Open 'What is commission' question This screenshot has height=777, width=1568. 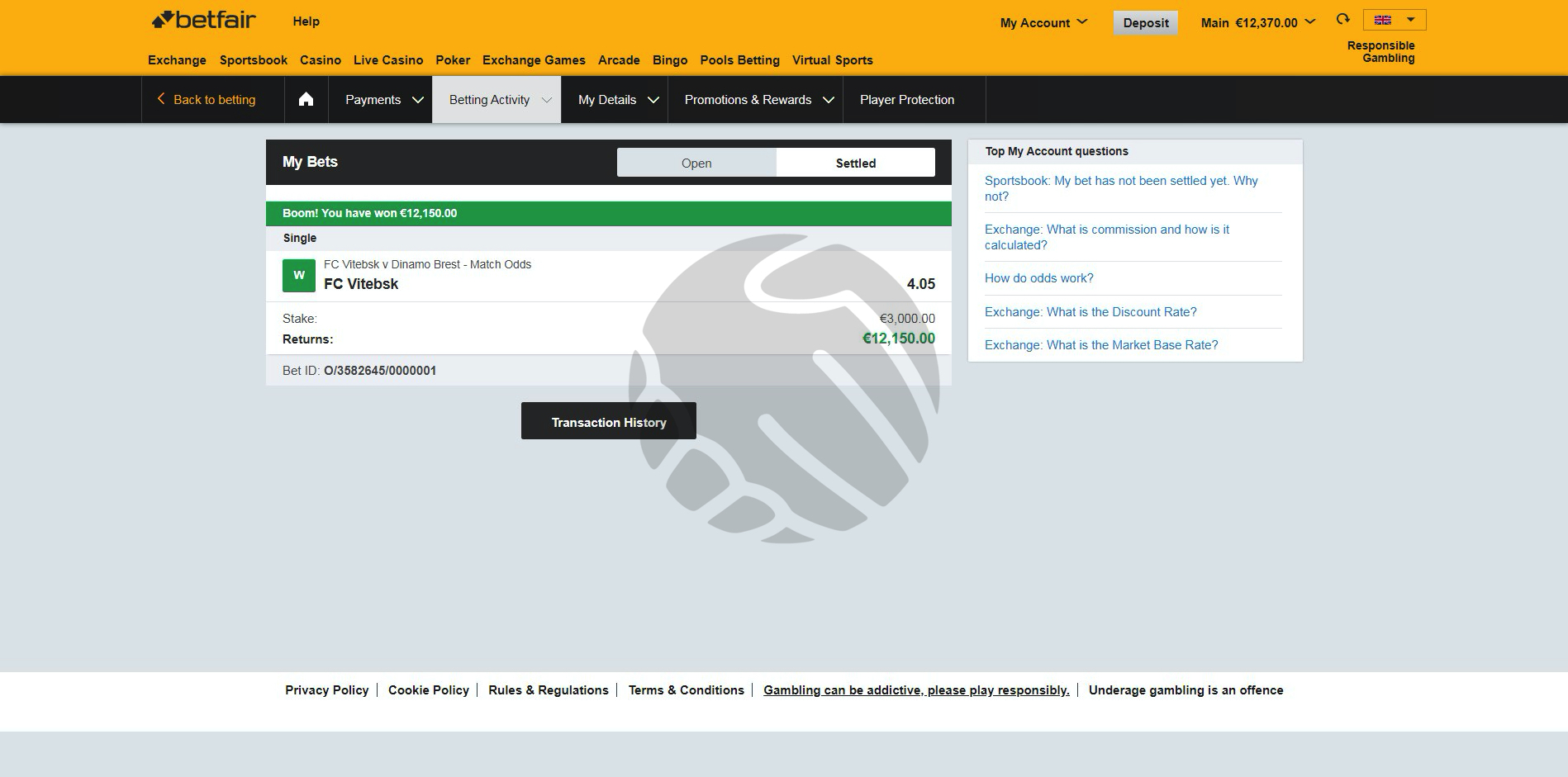[x=1107, y=237]
